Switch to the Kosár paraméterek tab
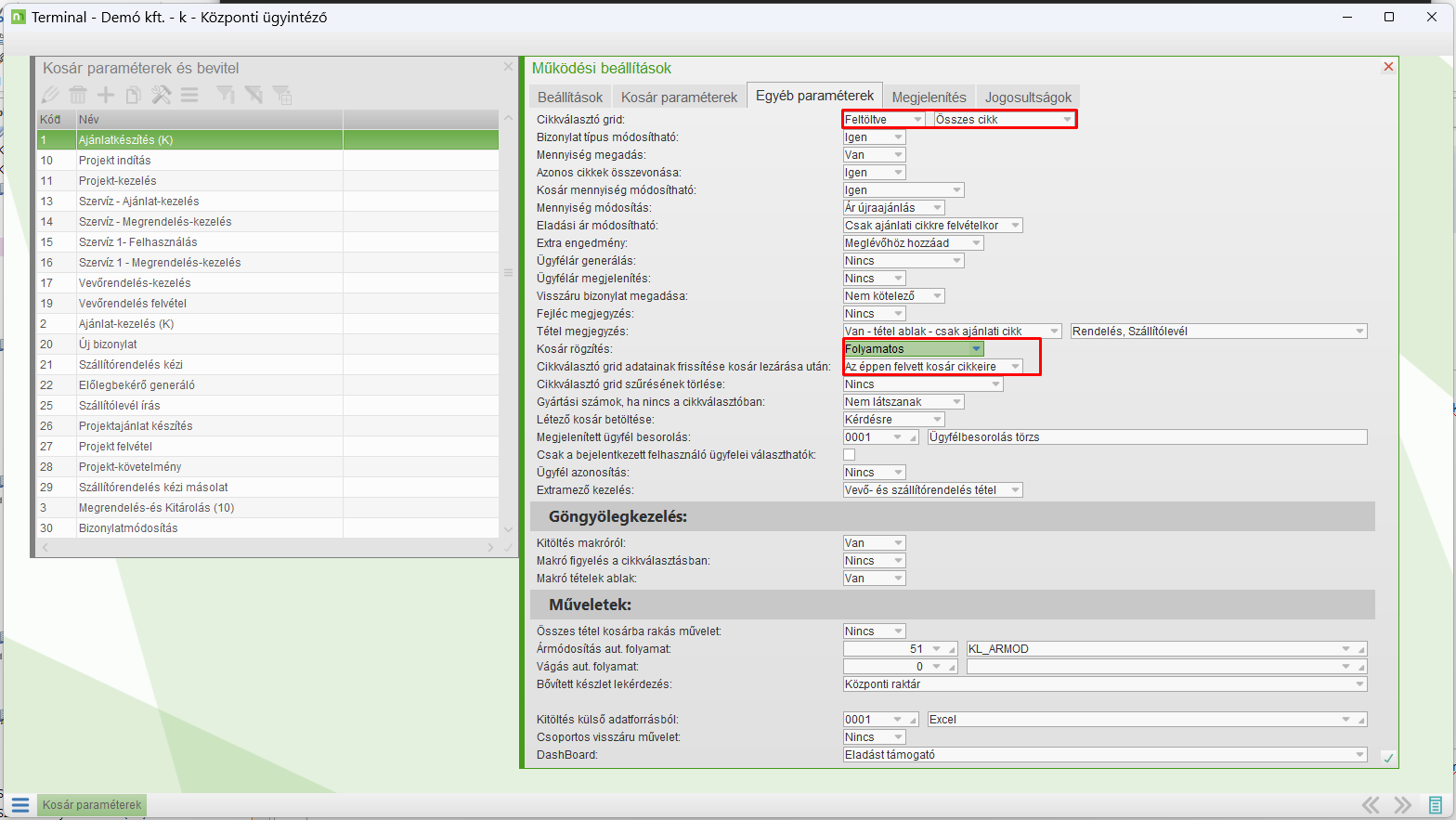 pyautogui.click(x=679, y=97)
